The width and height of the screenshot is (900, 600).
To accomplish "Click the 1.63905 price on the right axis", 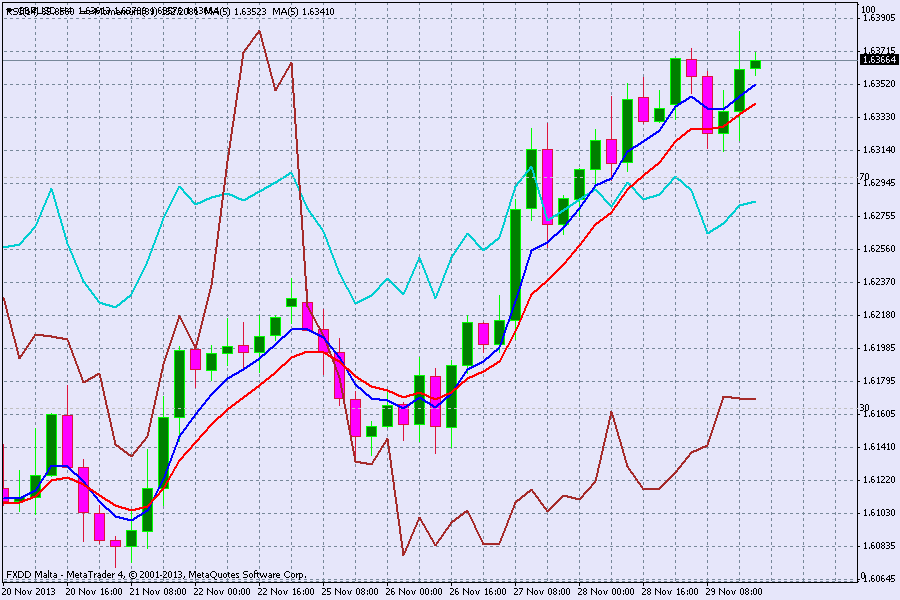I will point(877,18).
